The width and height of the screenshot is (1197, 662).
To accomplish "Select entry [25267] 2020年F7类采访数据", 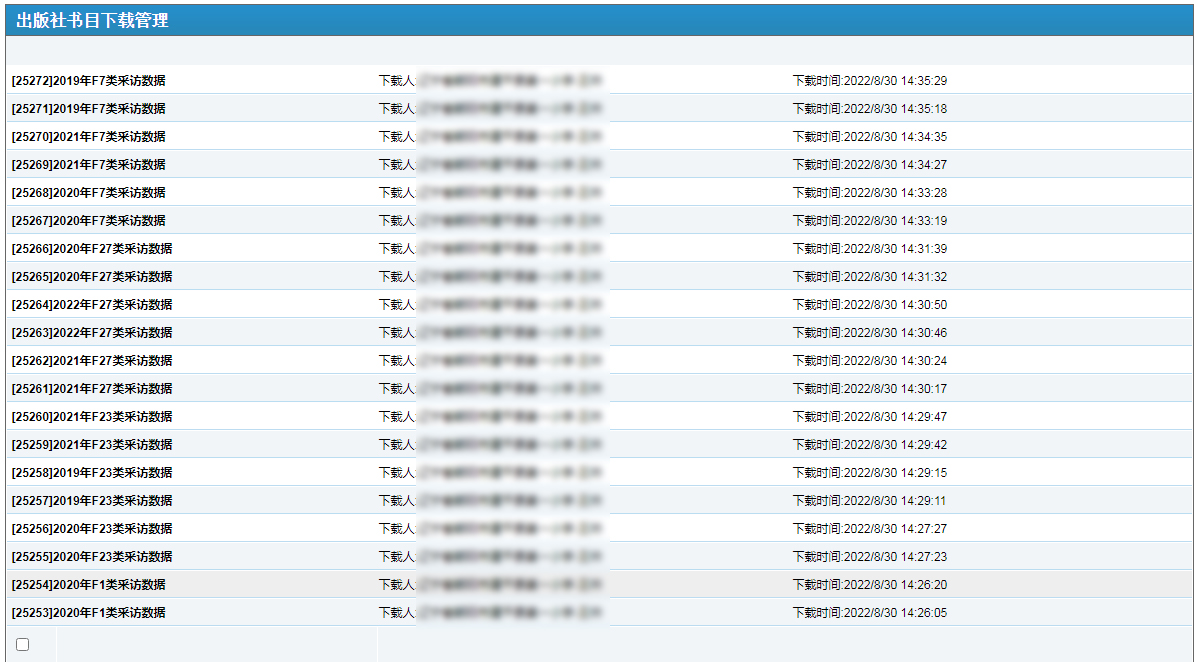I will (x=89, y=221).
